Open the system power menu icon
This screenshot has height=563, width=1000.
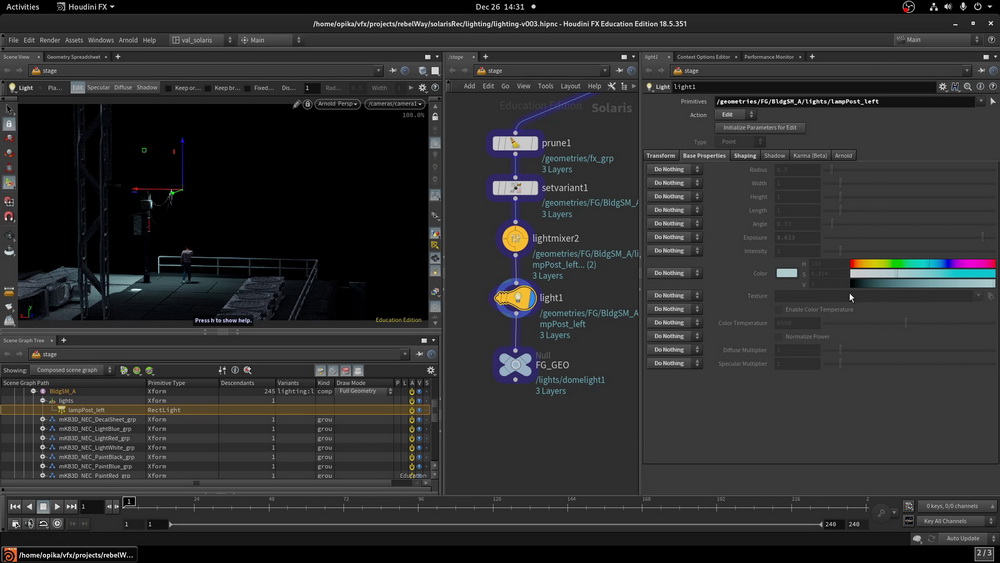click(978, 7)
